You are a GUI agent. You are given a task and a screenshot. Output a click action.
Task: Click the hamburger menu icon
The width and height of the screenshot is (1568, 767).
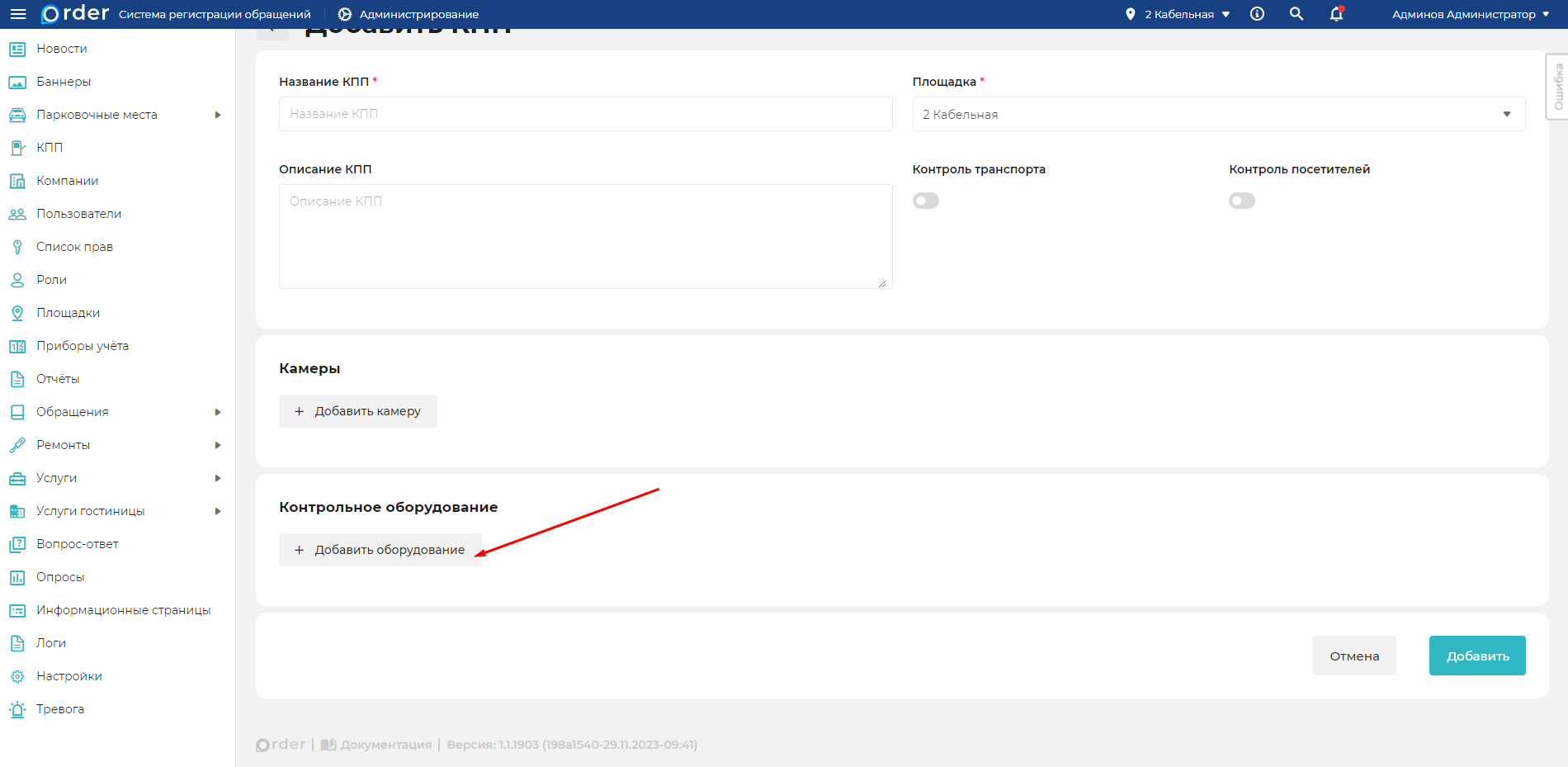coord(17,14)
